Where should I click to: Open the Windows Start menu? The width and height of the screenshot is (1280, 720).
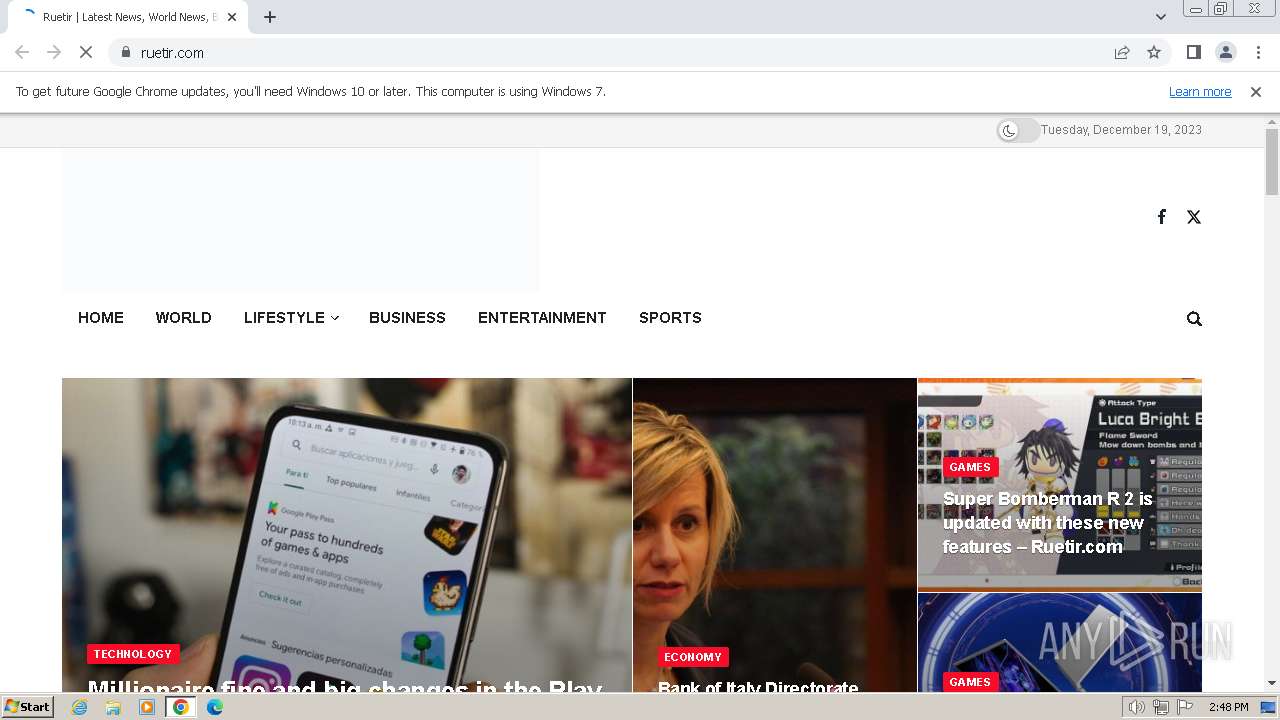pyautogui.click(x=28, y=707)
